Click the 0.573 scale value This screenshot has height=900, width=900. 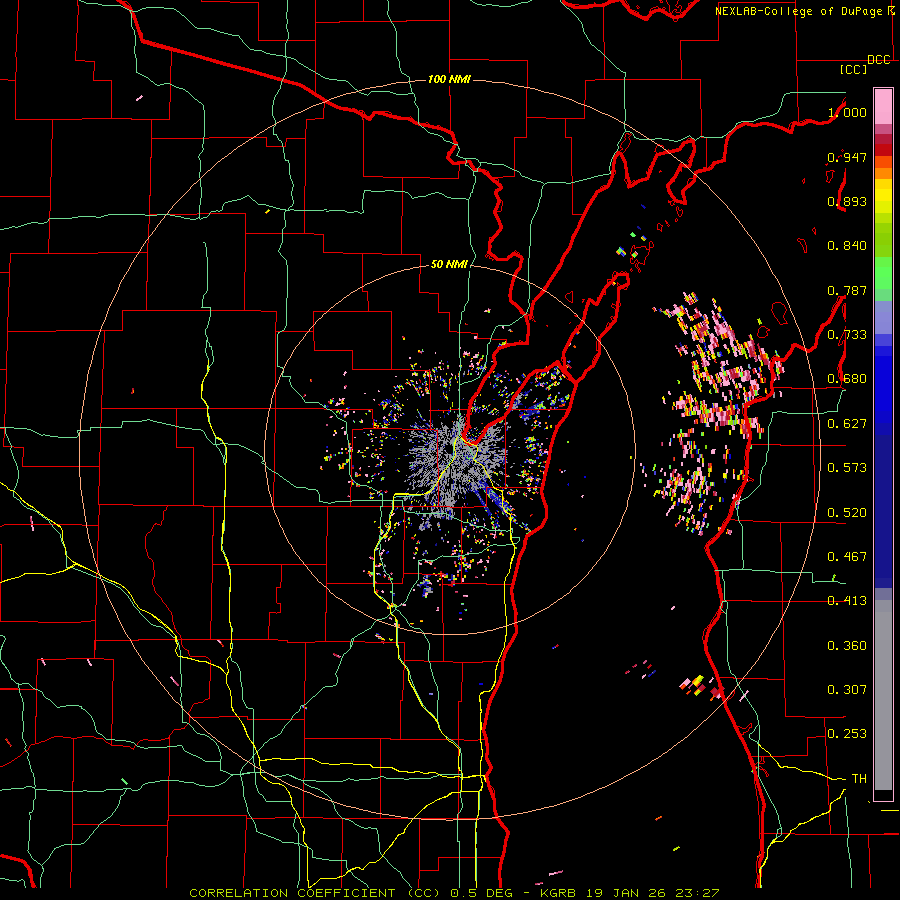click(847, 468)
